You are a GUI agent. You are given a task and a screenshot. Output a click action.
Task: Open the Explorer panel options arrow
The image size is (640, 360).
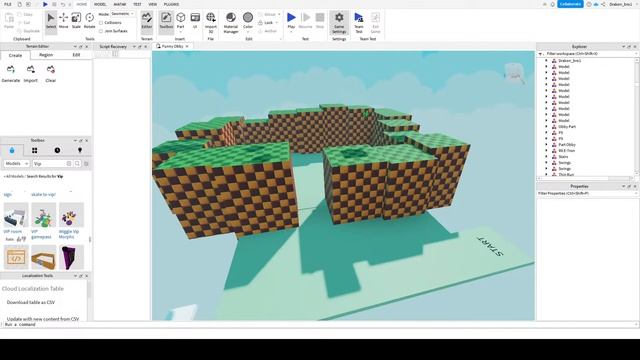[623, 47]
